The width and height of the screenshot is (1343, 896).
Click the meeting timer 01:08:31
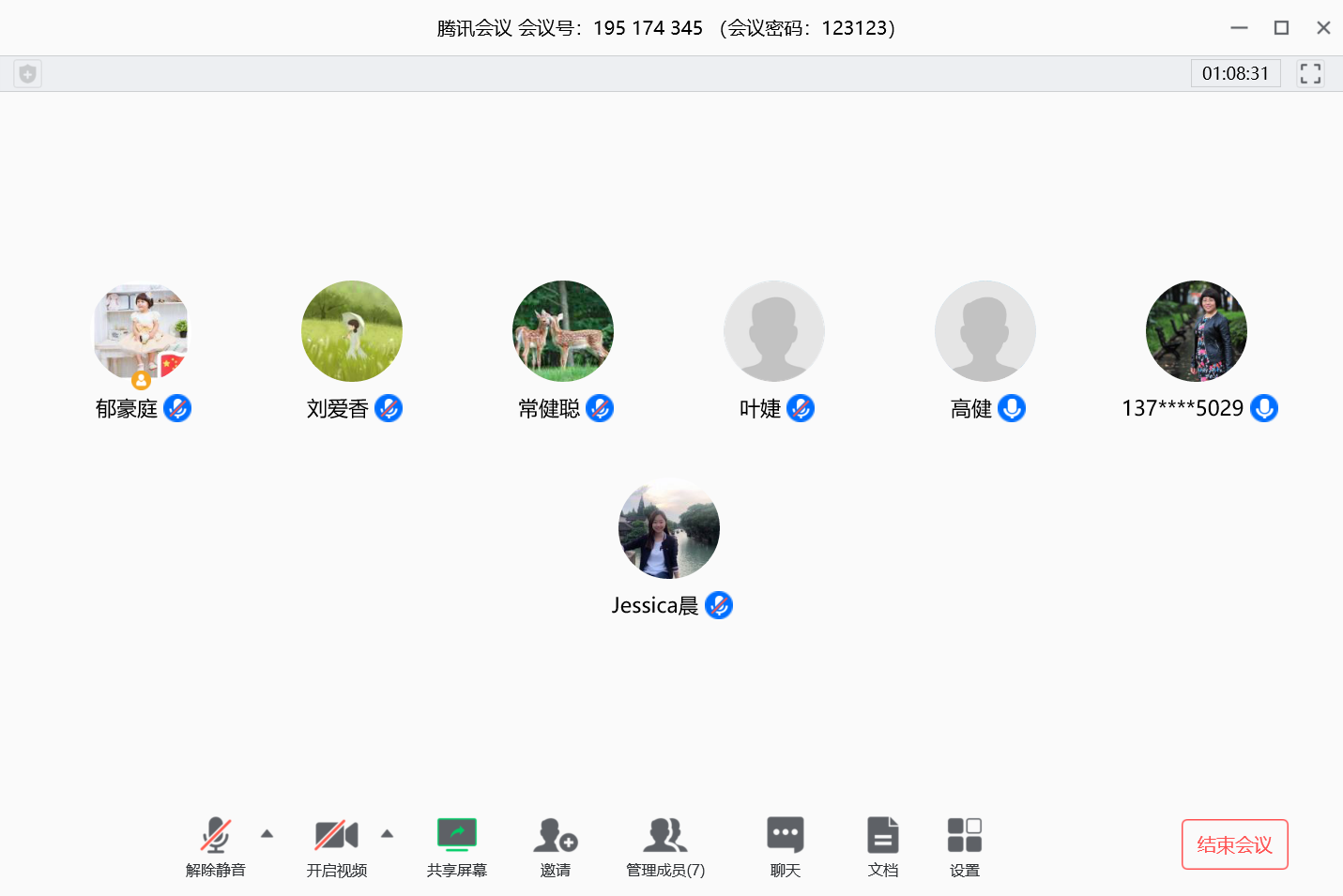coord(1236,73)
